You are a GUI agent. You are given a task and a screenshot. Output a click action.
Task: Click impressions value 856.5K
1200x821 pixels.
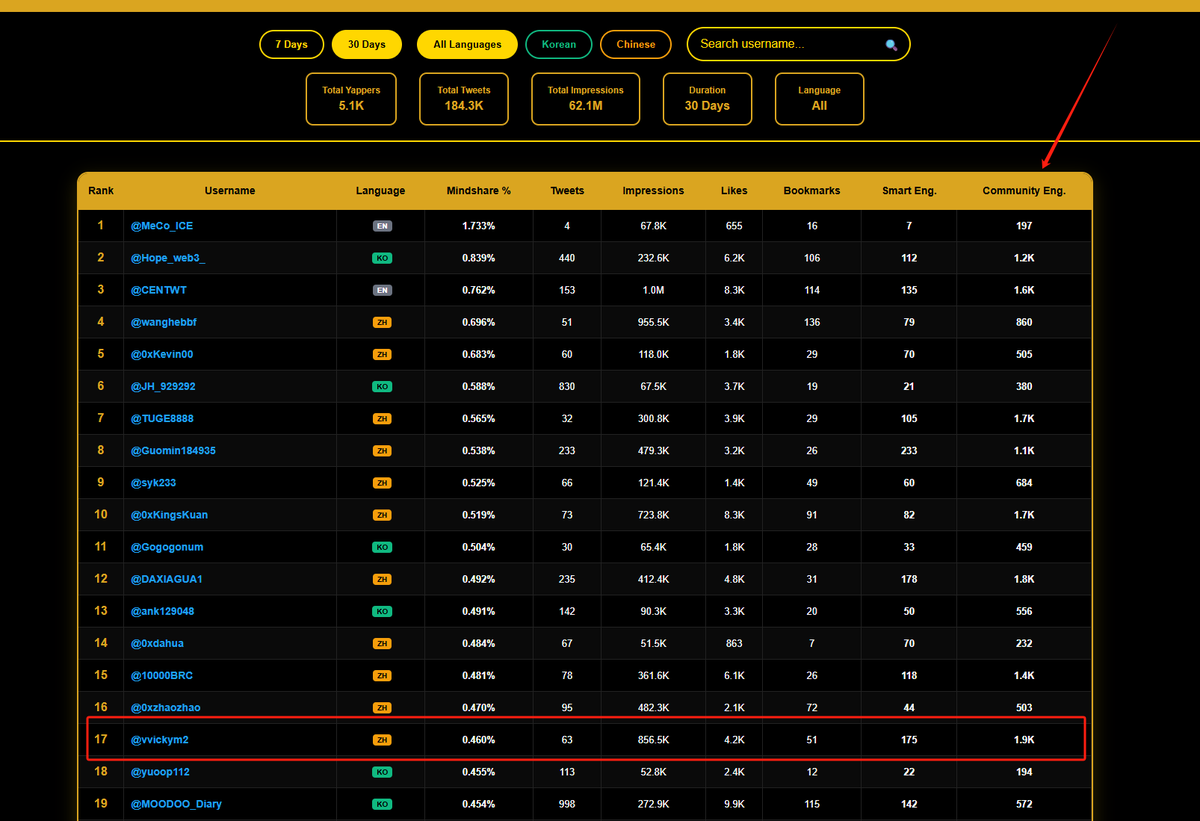click(653, 740)
